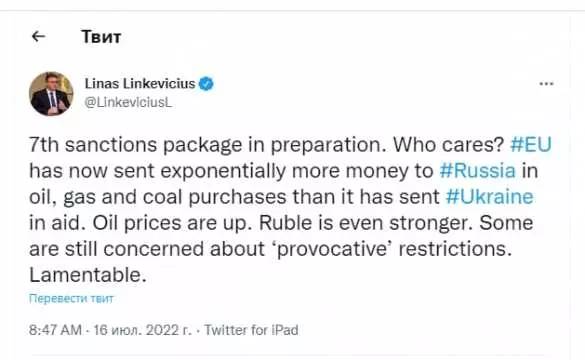Click the @LinkeviciusL handle
The image size is (585, 360).
pos(128,102)
